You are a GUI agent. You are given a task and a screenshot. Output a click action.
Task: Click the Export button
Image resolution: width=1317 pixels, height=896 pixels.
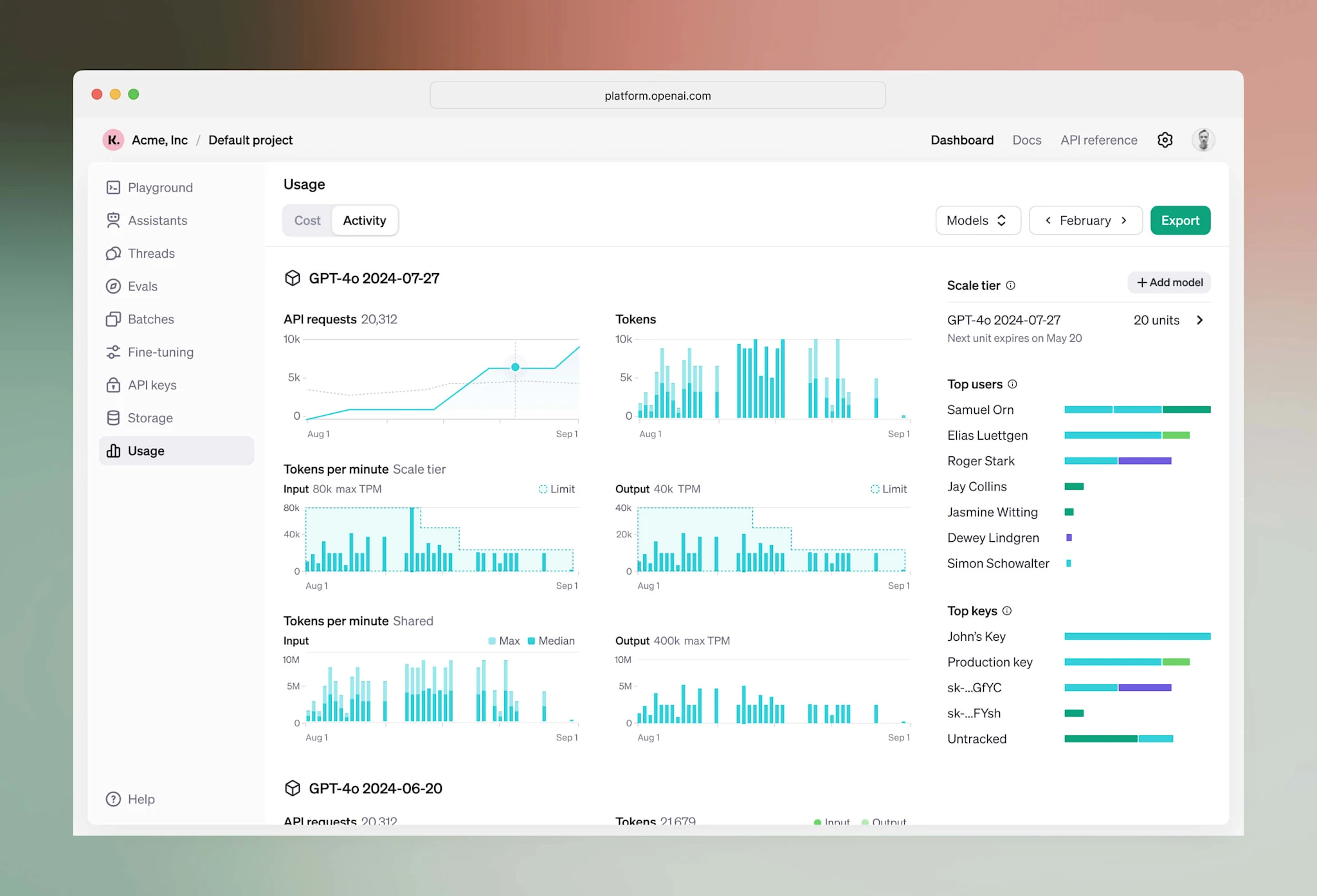pos(1180,220)
